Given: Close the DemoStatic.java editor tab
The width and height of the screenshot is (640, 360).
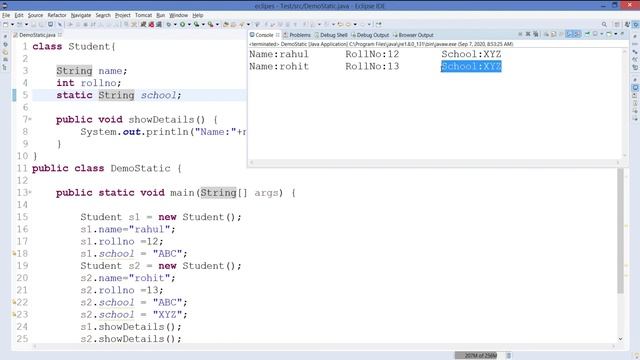Looking at the screenshot, I should point(60,35).
